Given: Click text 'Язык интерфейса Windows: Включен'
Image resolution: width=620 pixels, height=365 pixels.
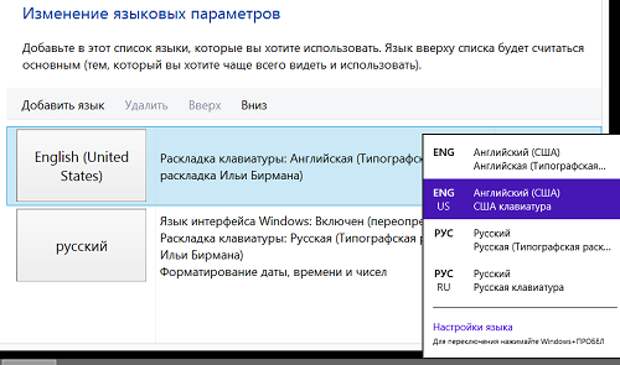Looking at the screenshot, I should coord(263,221).
